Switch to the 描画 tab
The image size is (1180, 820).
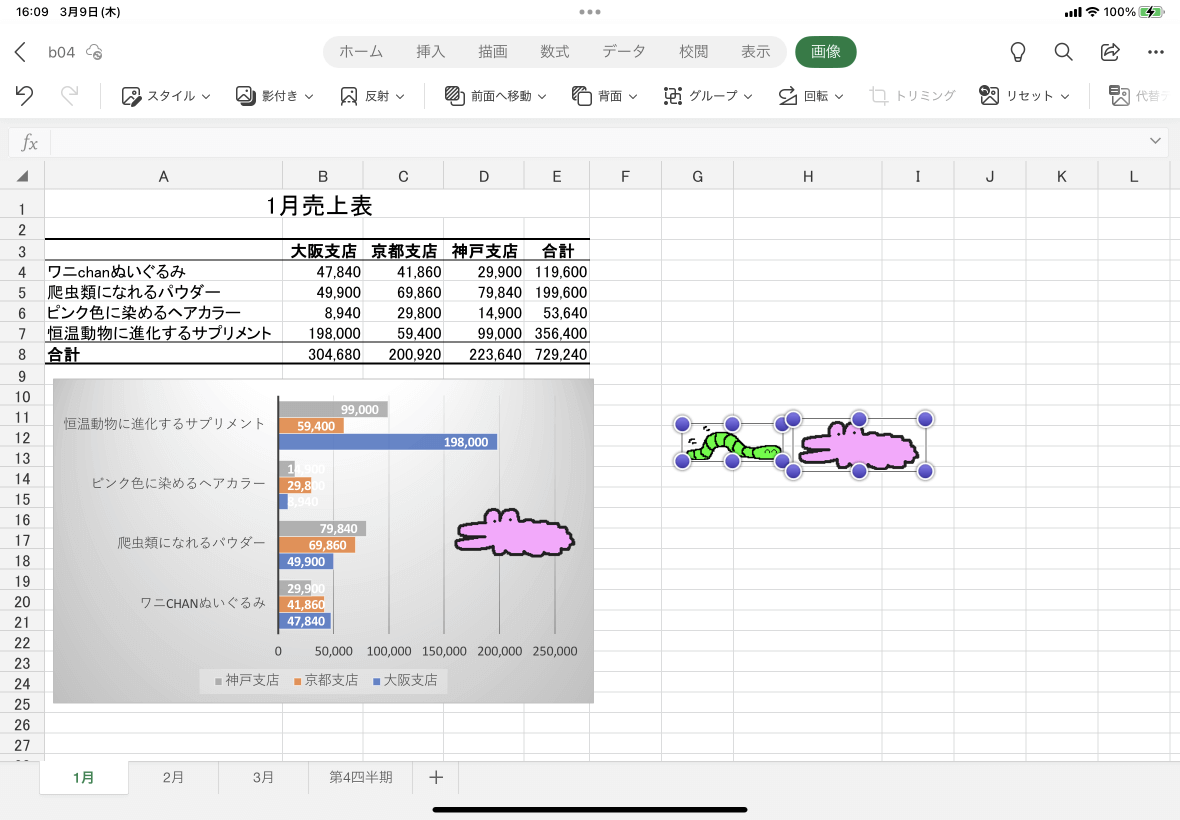pos(493,52)
